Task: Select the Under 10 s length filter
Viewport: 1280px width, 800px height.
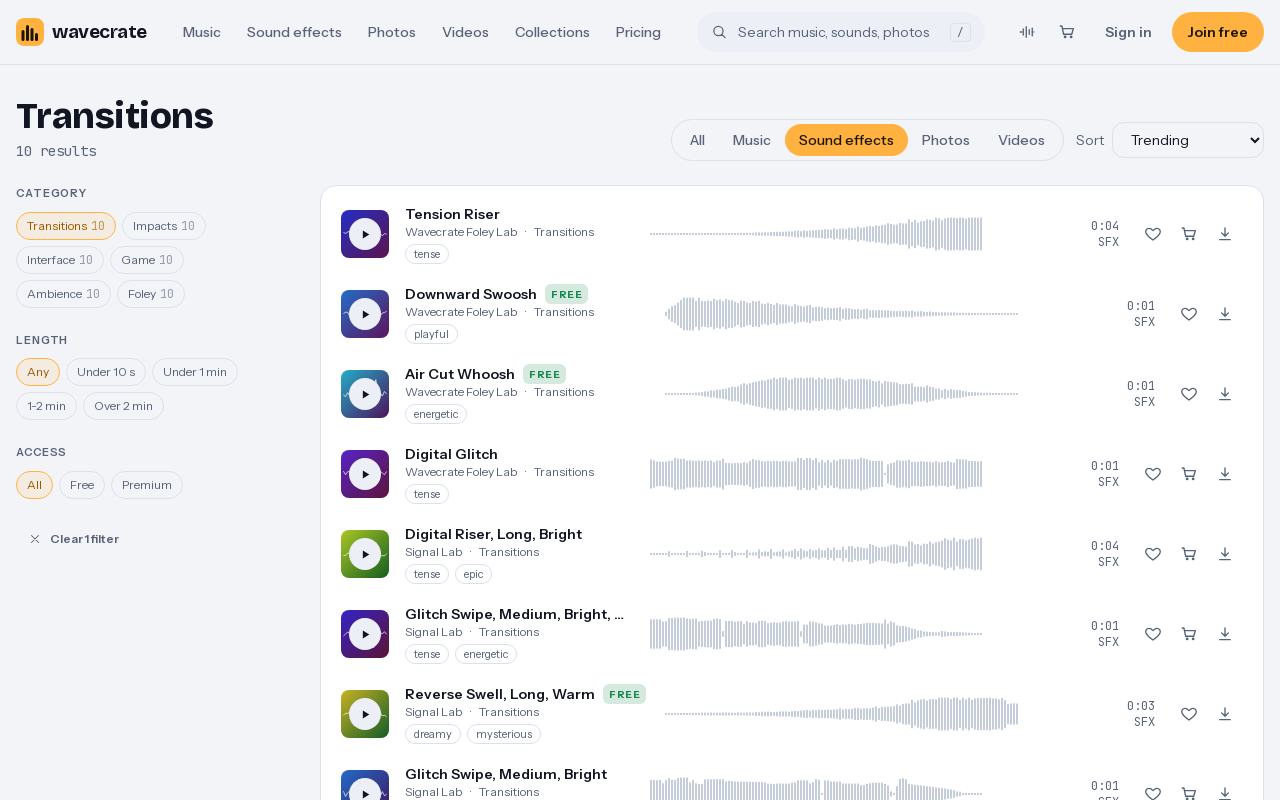Action: [106, 372]
